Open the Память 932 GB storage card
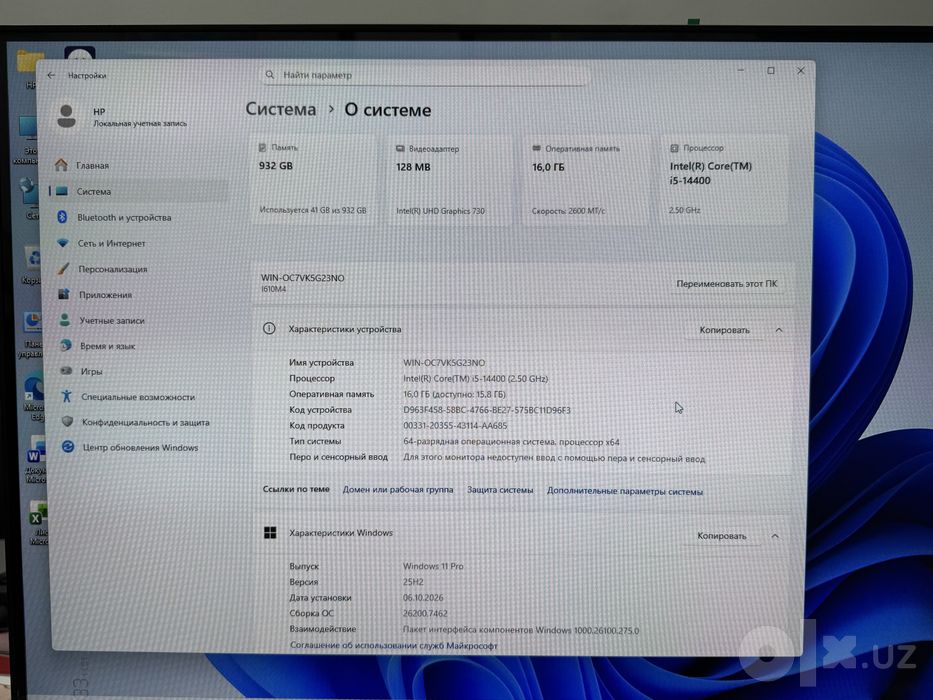The height and width of the screenshot is (700, 933). click(314, 180)
